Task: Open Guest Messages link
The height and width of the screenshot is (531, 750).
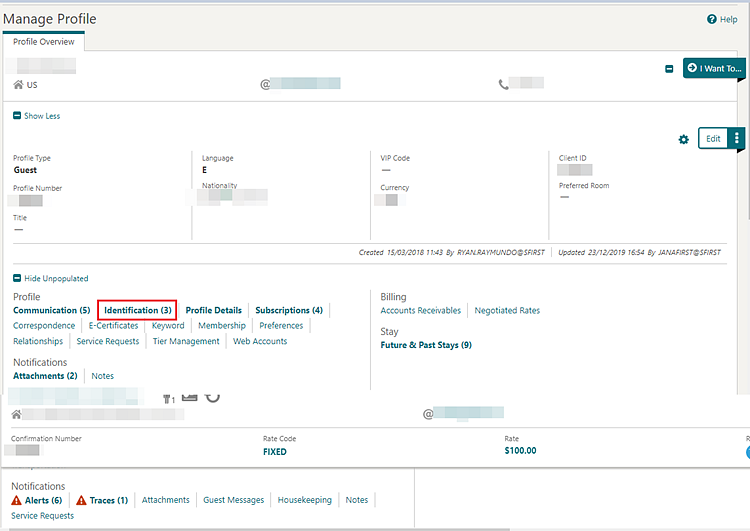Action: click(233, 500)
